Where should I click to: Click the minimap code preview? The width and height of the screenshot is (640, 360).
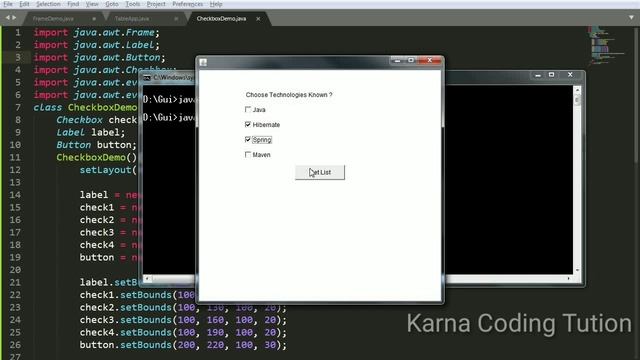(607, 45)
